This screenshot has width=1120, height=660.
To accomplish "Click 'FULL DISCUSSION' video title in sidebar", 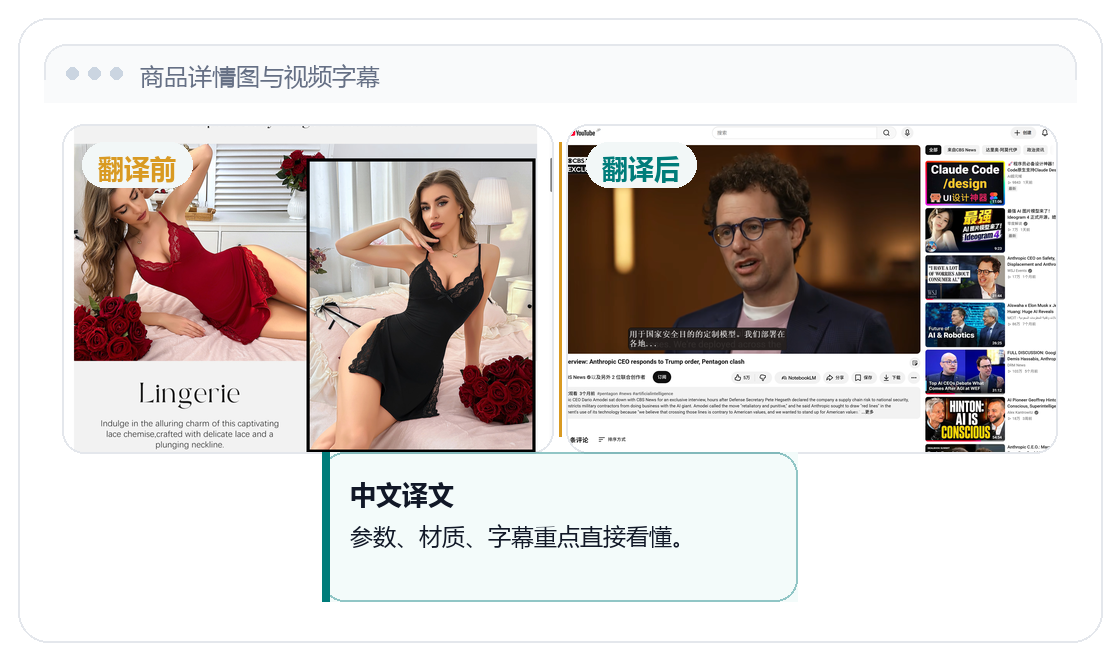I will (1031, 355).
